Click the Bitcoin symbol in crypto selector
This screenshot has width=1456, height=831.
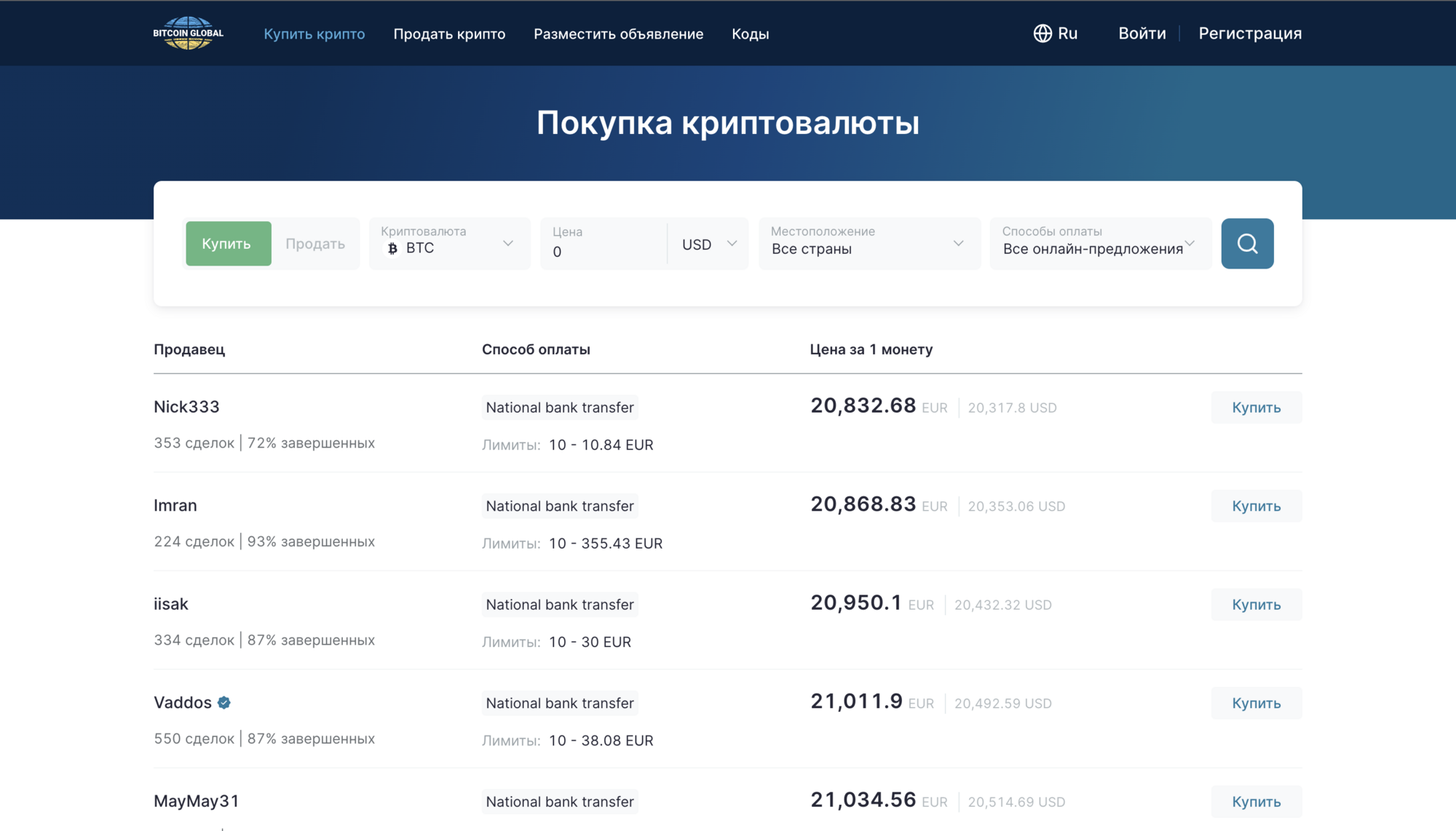[396, 248]
